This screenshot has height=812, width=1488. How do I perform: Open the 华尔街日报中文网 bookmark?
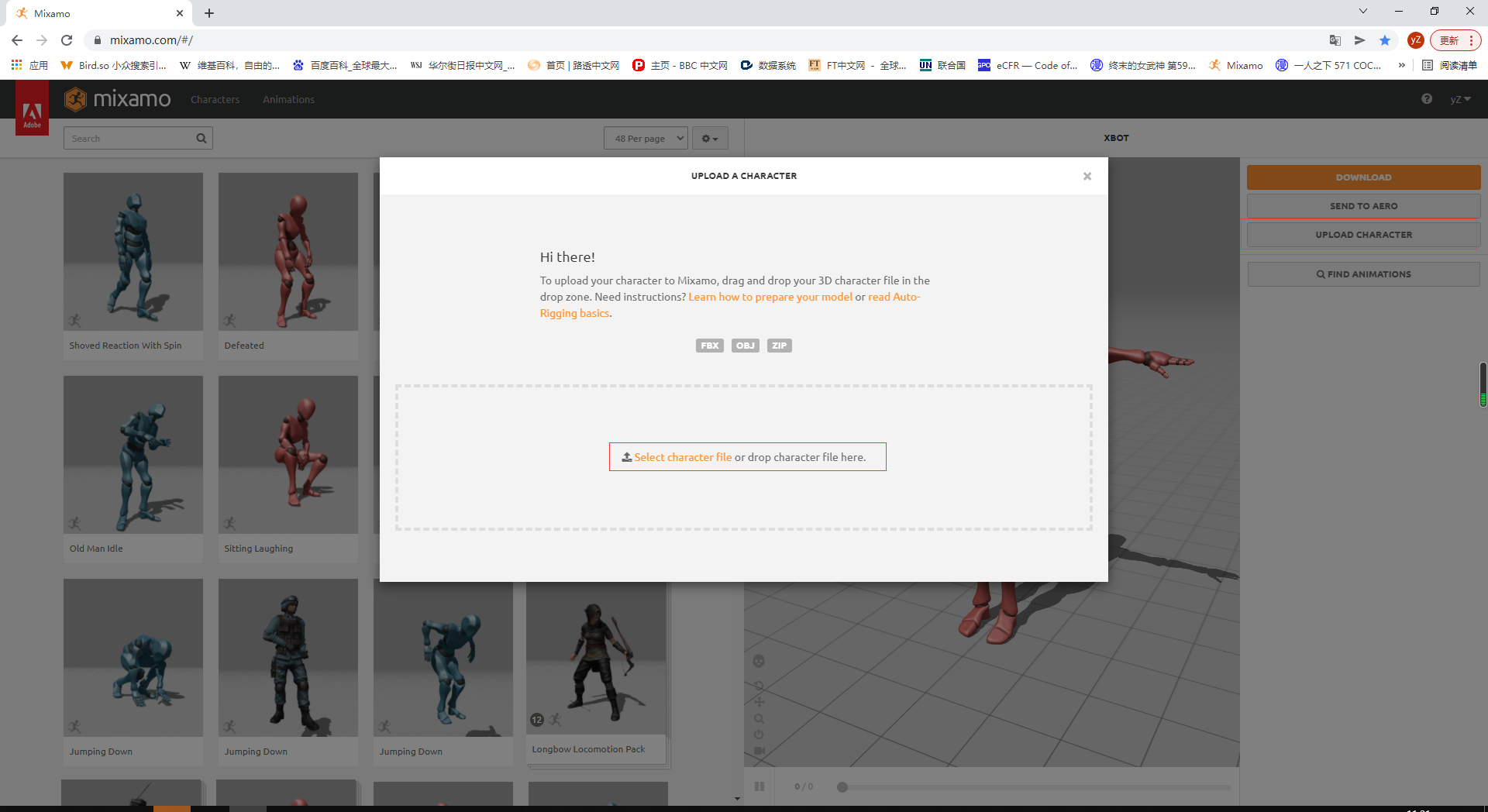click(463, 66)
